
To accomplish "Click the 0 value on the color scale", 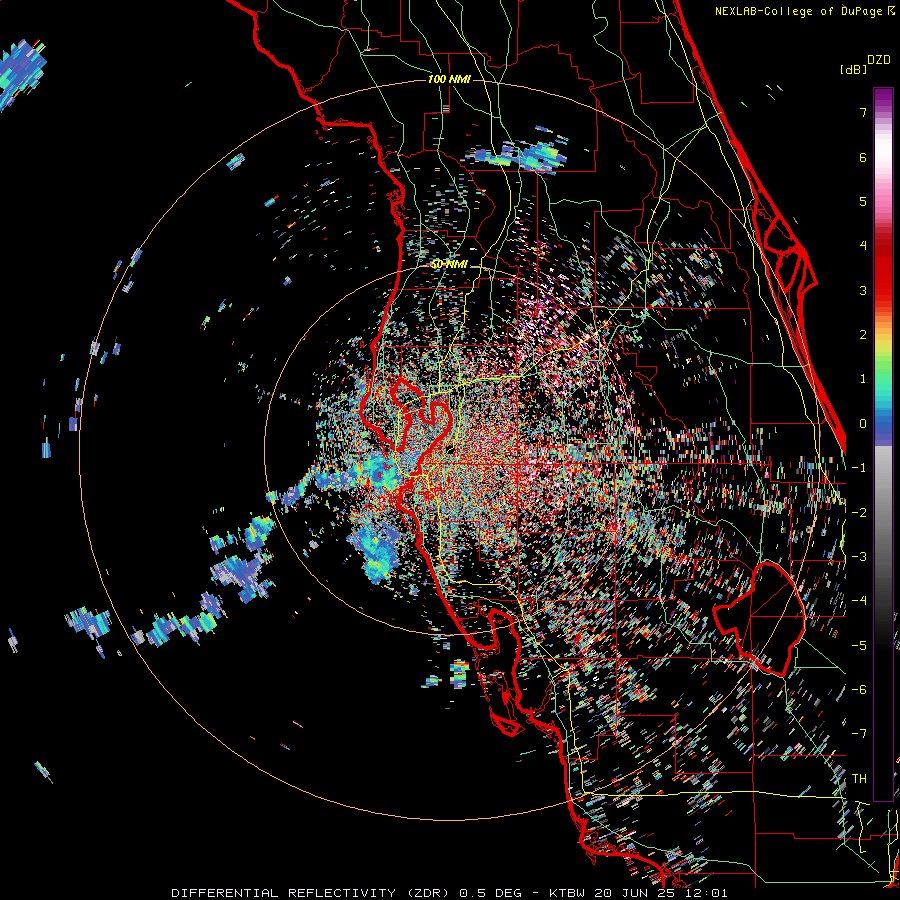I will click(863, 424).
